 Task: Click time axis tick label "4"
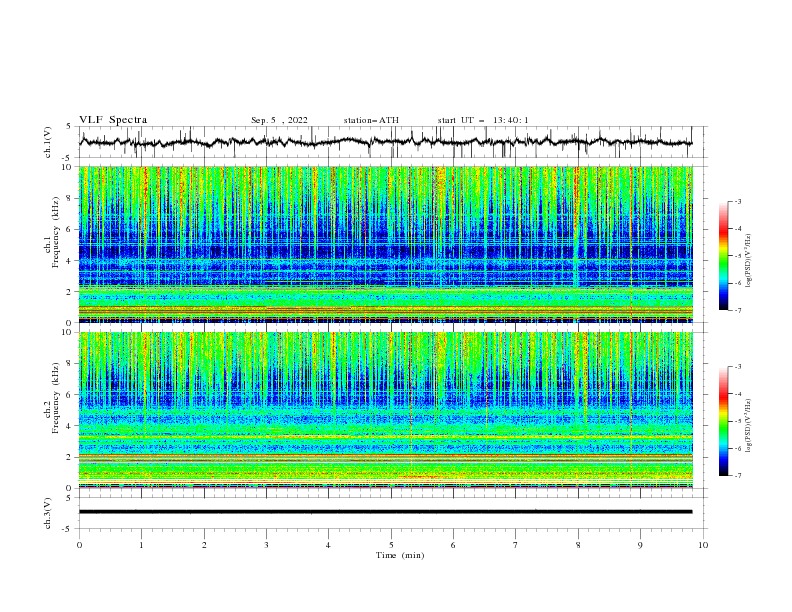[x=329, y=545]
